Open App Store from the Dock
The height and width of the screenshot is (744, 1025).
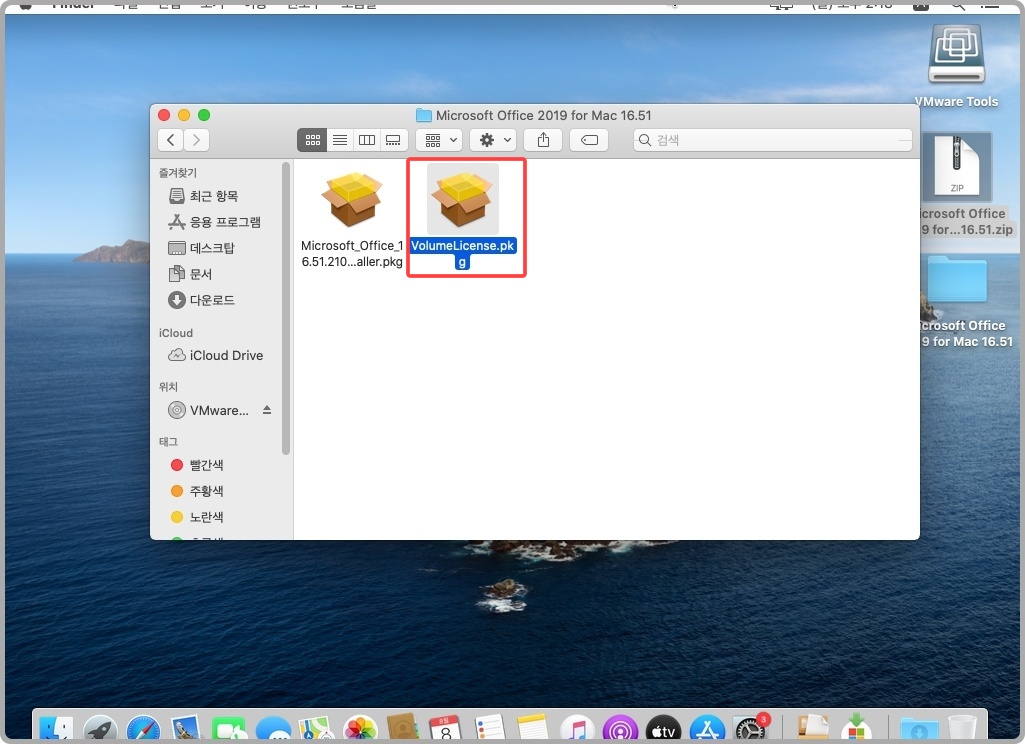pos(707,729)
